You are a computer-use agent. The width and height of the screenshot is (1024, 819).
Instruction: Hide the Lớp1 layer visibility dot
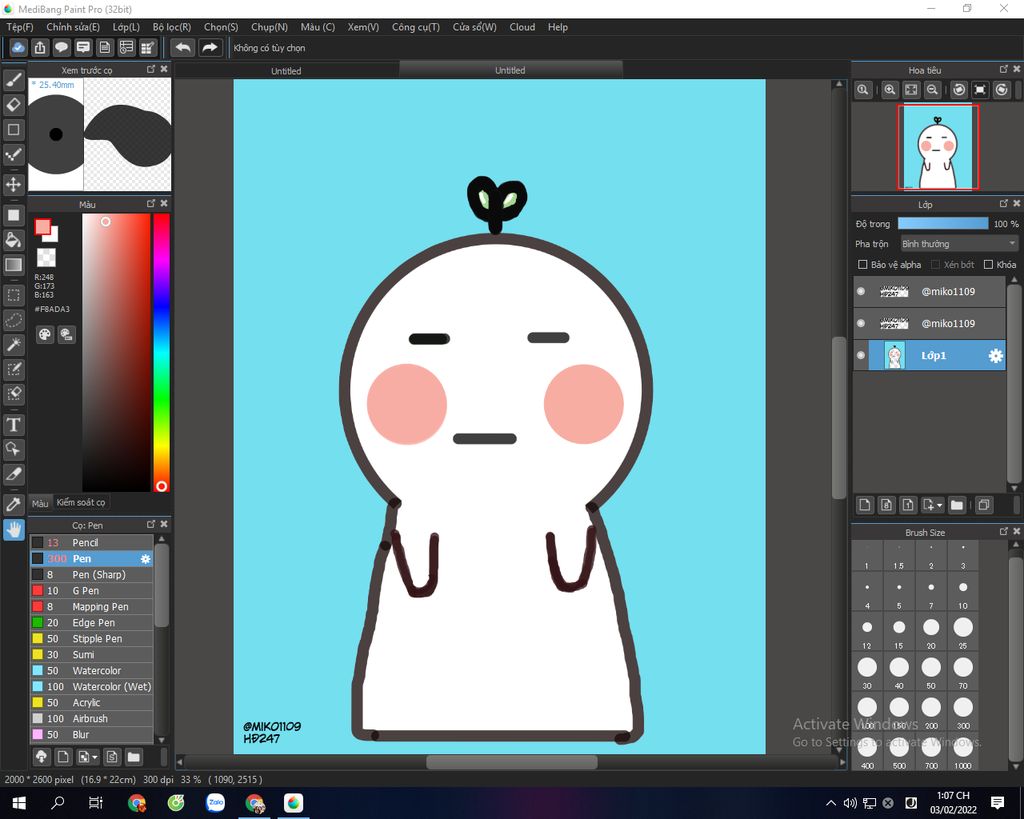(x=861, y=355)
